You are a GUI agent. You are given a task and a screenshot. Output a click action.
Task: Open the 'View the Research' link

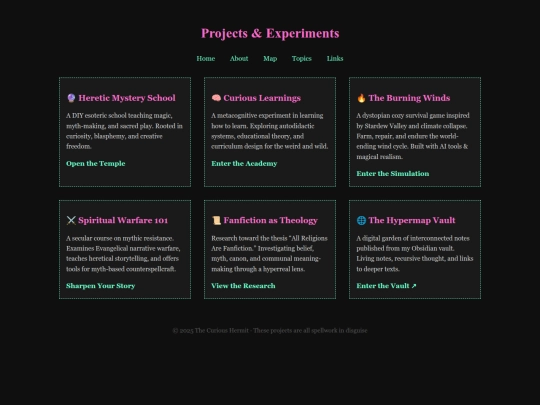[243, 286]
